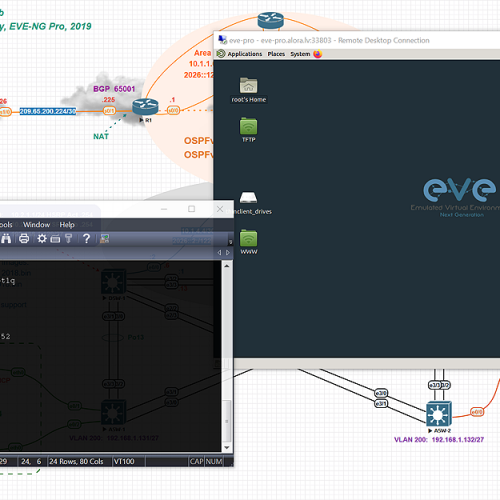500x500 pixels.
Task: Click the Find binoculars icon in terminal toolbar
Action: (6, 238)
